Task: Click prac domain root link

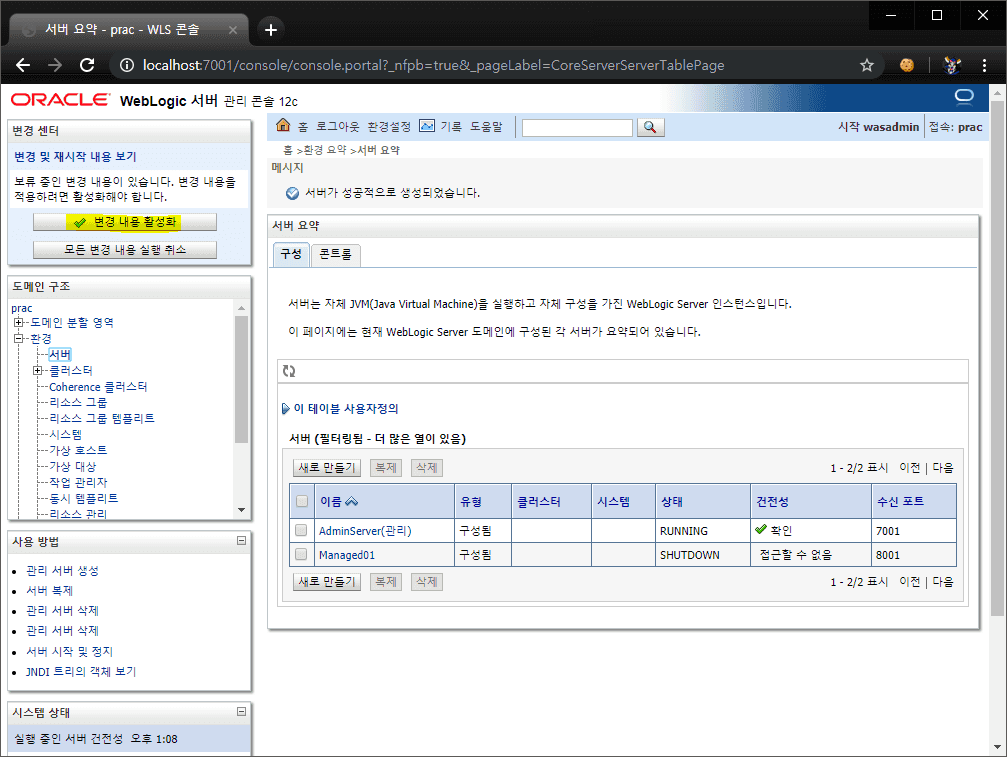Action: pos(21,308)
